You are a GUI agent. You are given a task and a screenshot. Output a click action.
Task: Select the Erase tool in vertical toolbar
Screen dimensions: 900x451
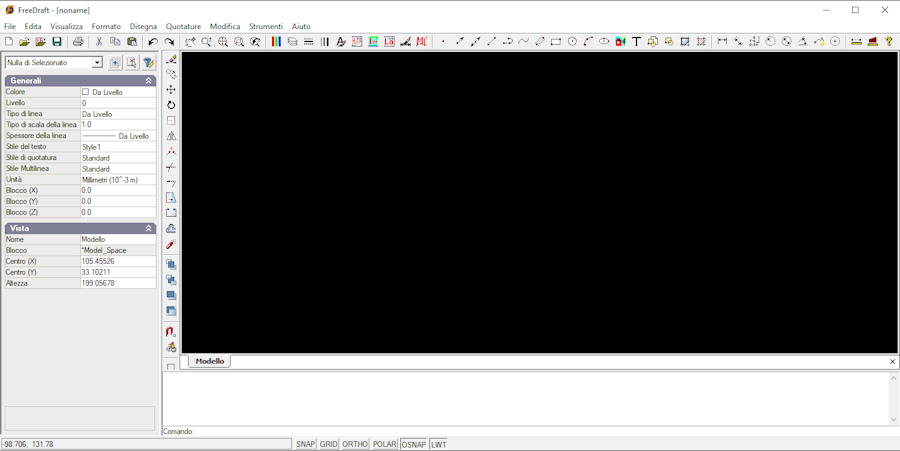pyautogui.click(x=171, y=59)
